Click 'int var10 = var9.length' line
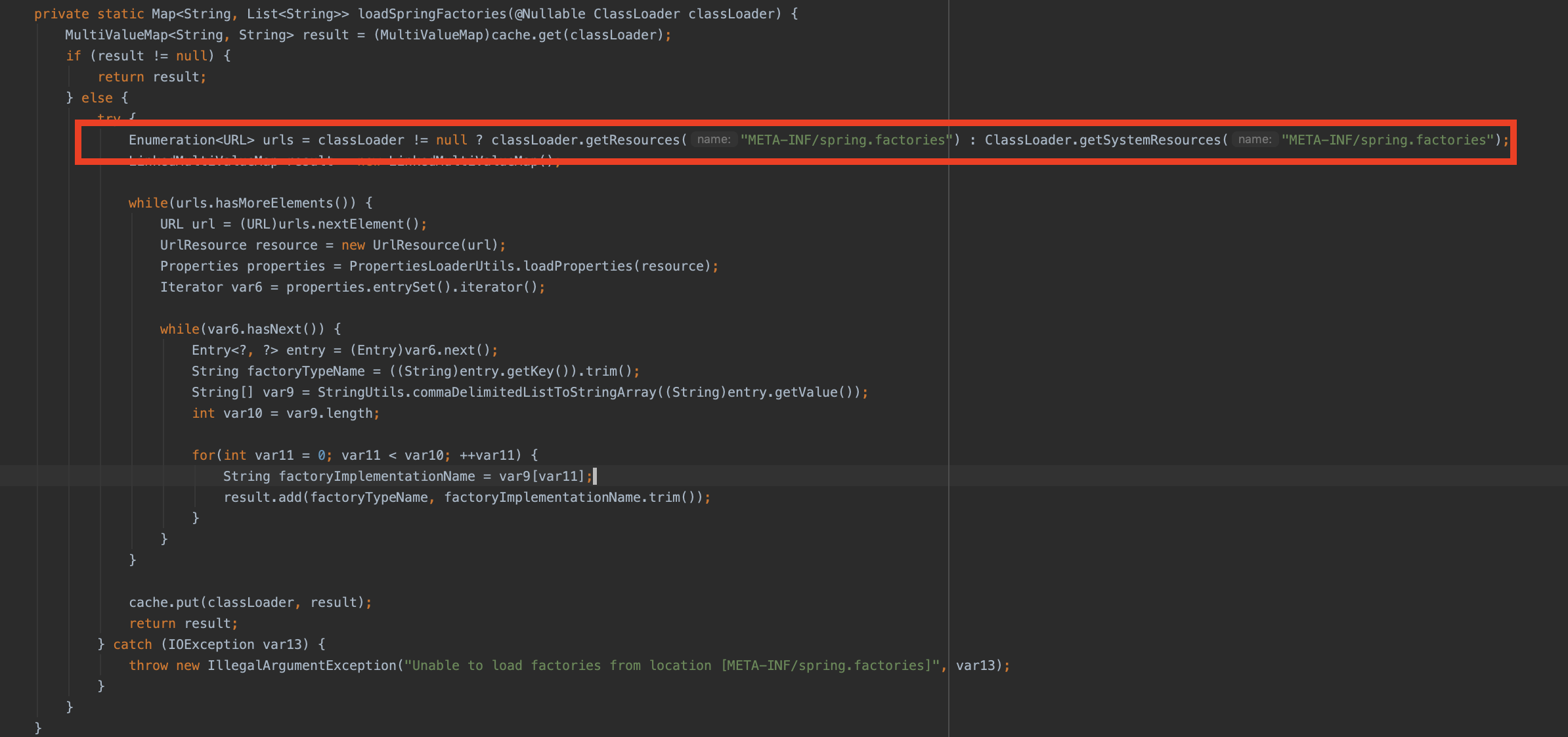Screen dimensions: 1568x737 point(286,413)
